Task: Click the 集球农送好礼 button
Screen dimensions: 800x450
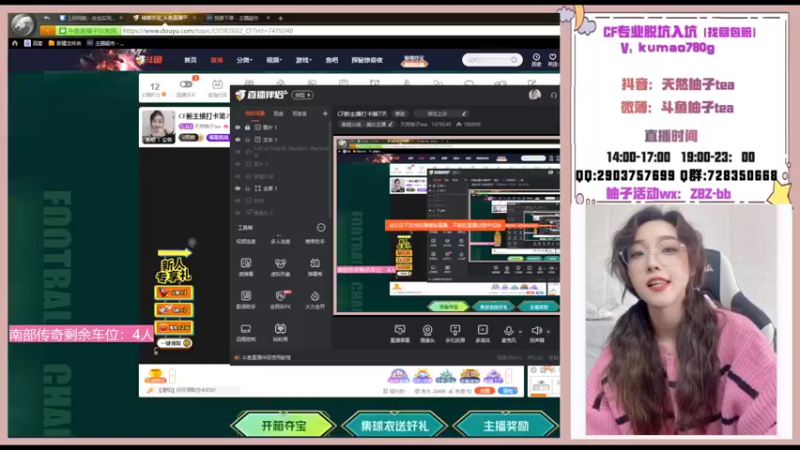Action: coord(394,425)
